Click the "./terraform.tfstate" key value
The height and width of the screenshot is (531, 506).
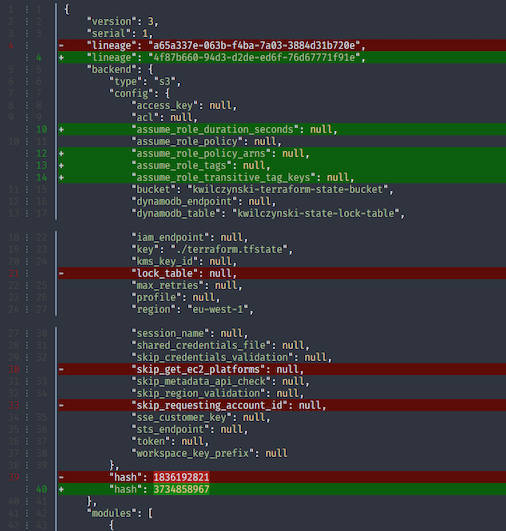tap(229, 250)
